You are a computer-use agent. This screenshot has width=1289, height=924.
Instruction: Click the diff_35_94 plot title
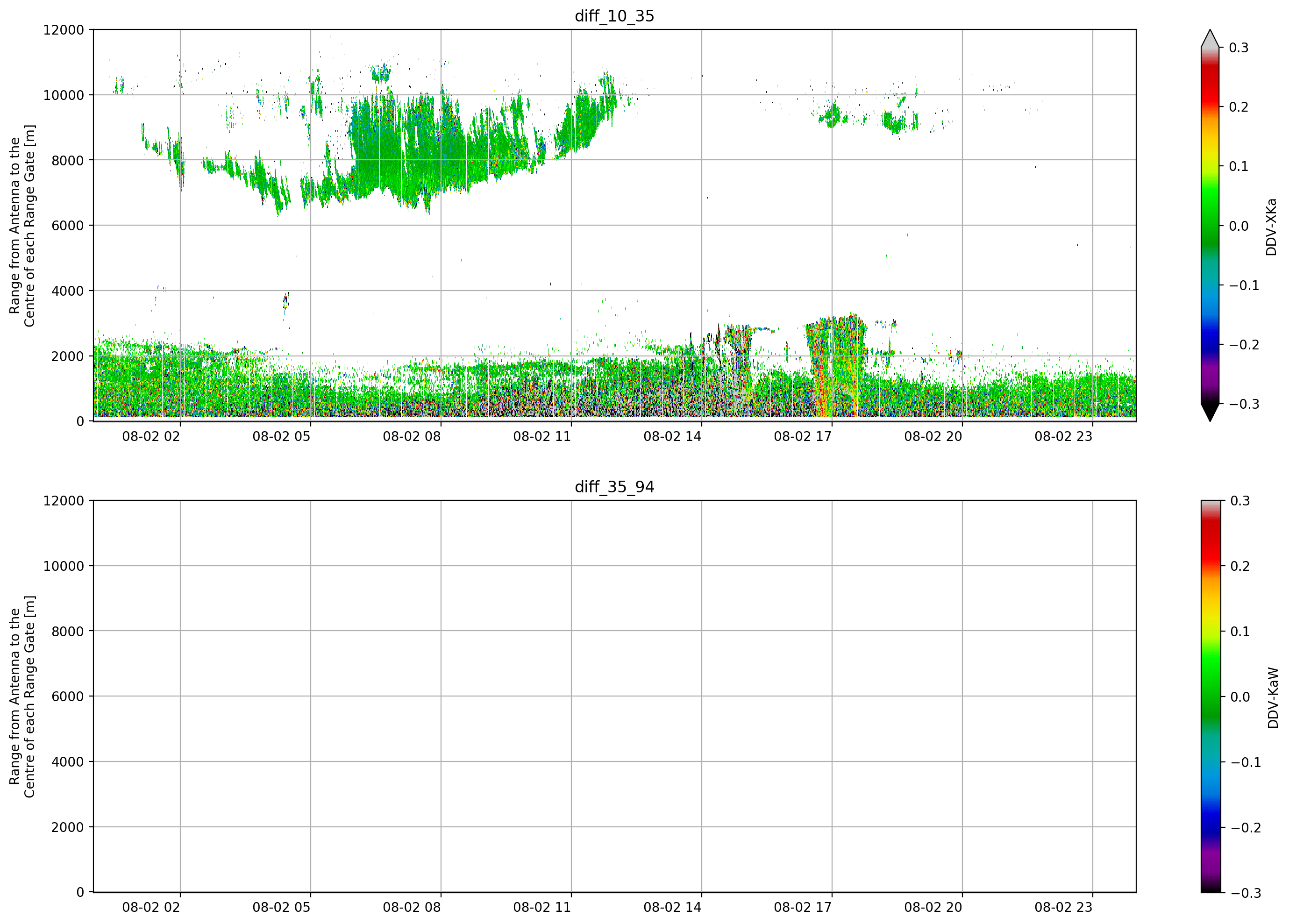614,487
